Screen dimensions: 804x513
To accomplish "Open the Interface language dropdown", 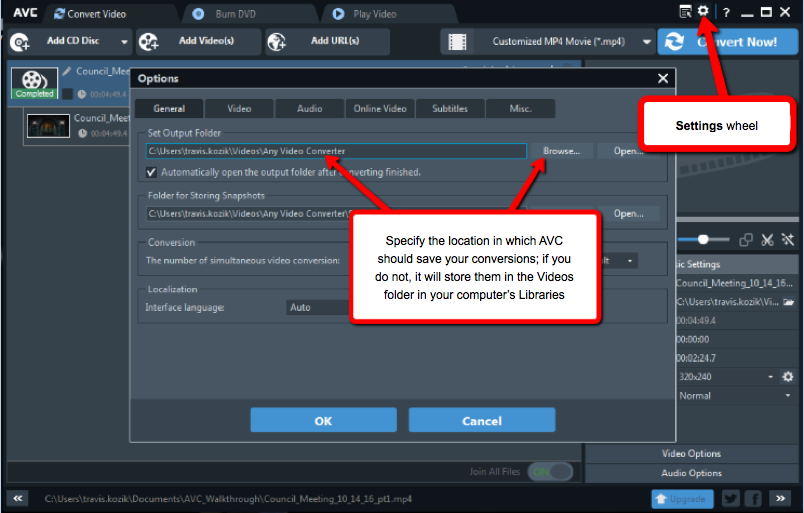I will (x=318, y=307).
